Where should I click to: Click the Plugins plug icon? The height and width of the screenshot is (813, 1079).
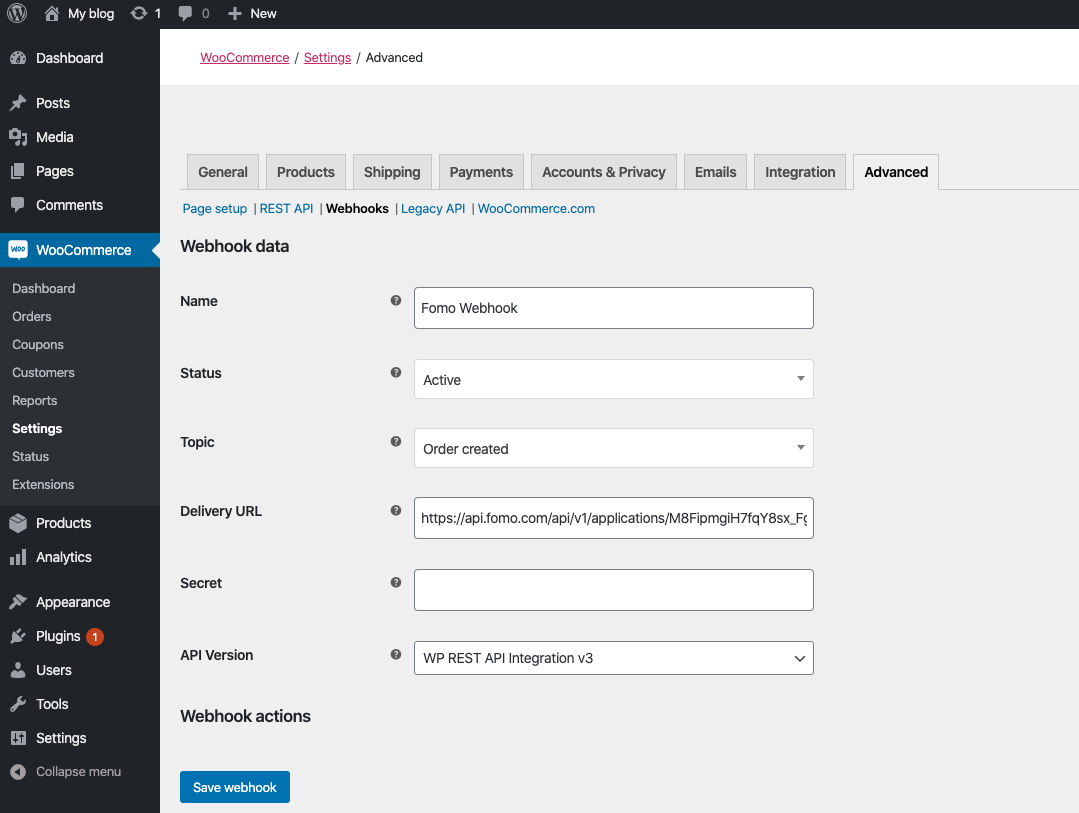click(x=18, y=636)
